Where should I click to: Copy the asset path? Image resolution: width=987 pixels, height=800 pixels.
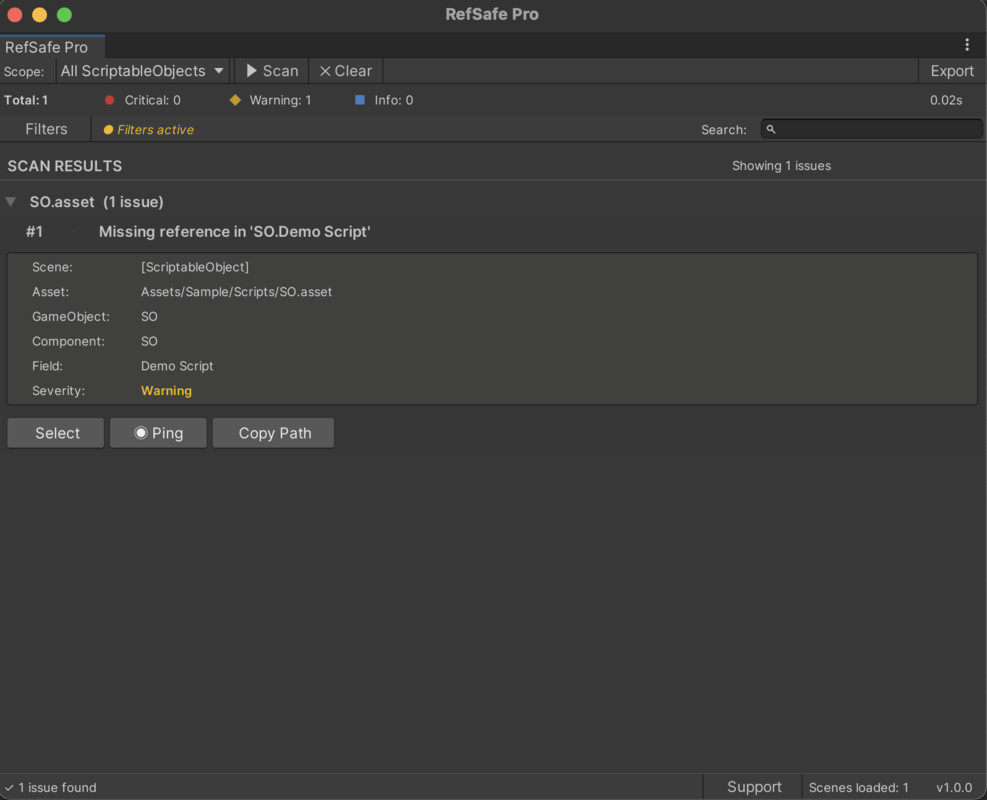pyautogui.click(x=273, y=433)
